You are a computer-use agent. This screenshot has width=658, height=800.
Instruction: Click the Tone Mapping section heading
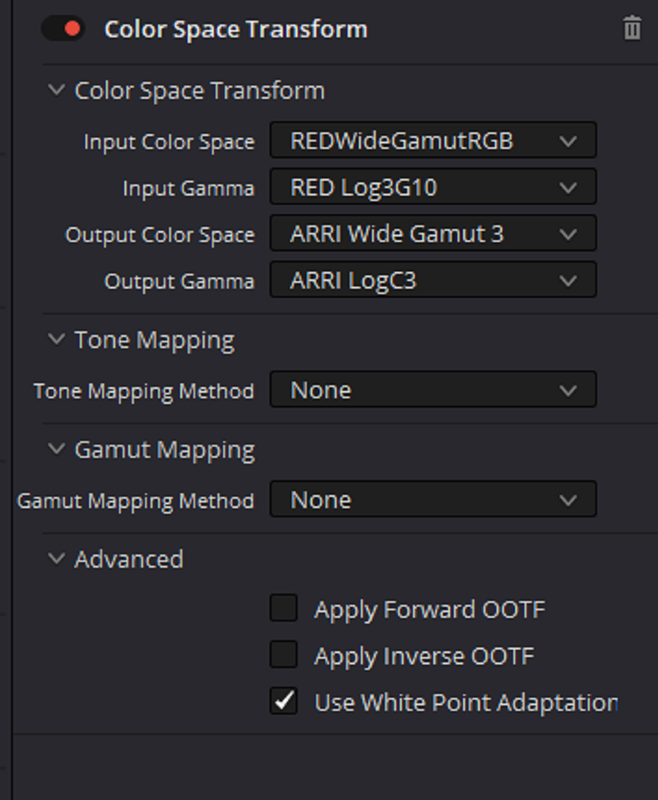pyautogui.click(x=155, y=340)
